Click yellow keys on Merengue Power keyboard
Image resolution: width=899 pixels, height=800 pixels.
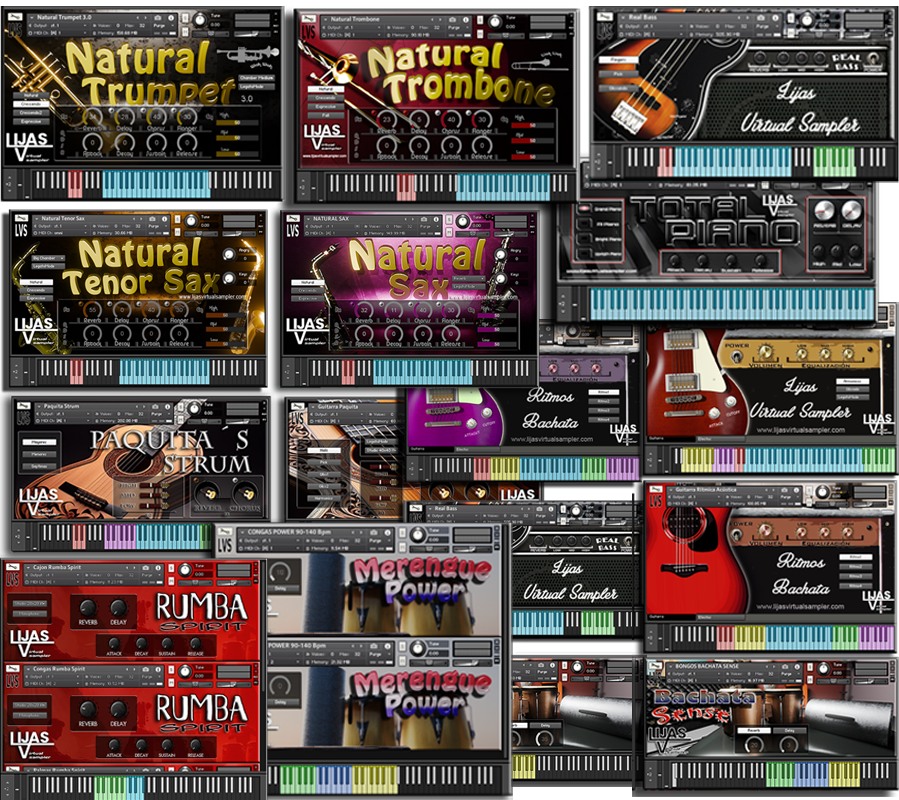point(375,779)
